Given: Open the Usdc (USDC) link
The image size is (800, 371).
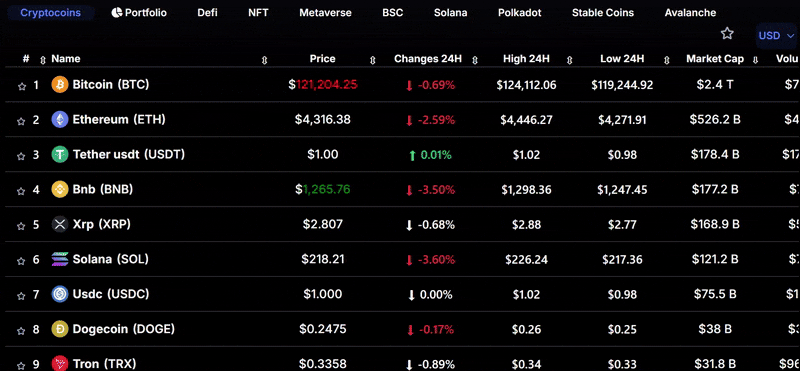Looking at the screenshot, I should (111, 294).
